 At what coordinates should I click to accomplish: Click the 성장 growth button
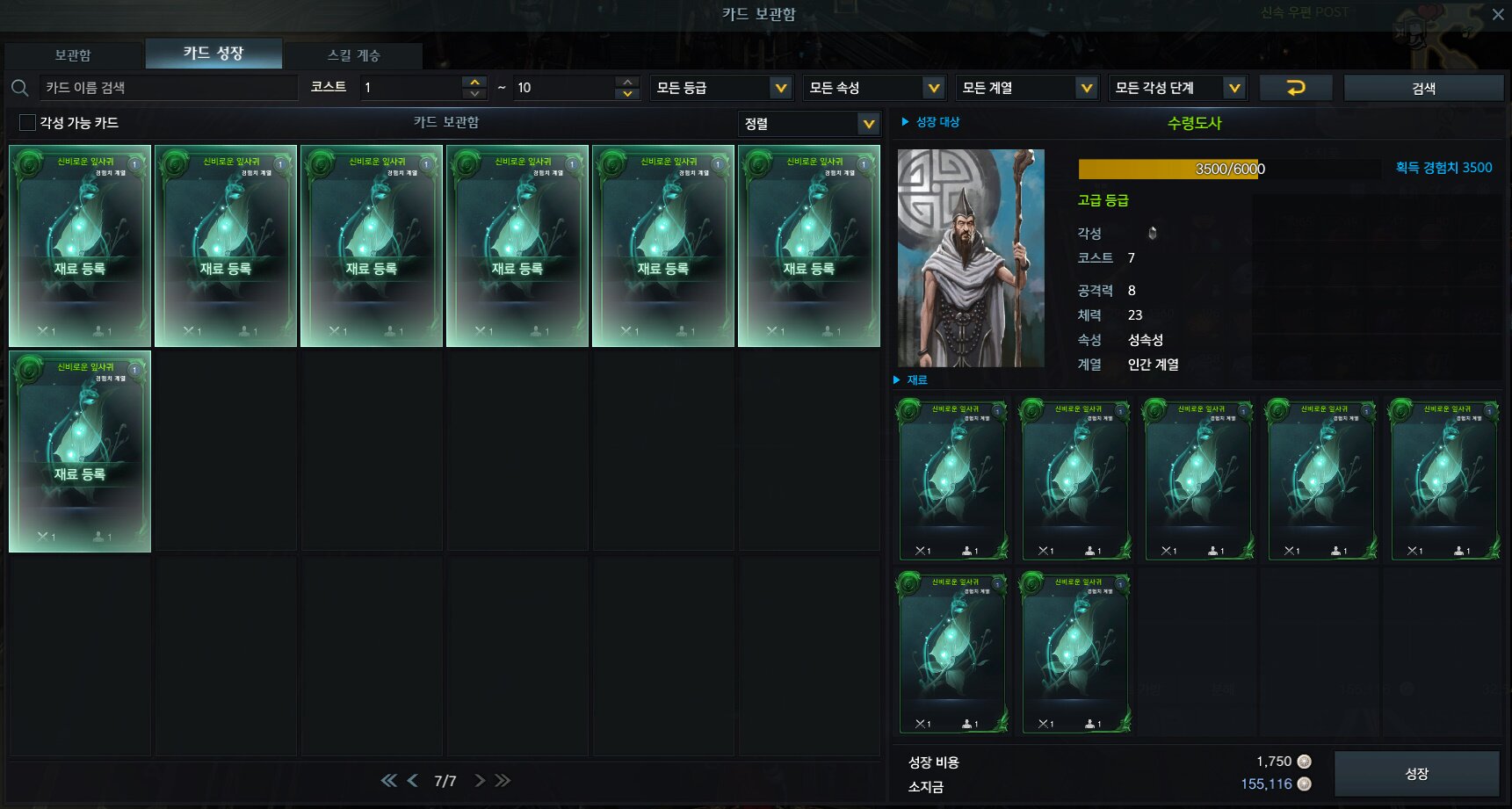coord(1416,774)
